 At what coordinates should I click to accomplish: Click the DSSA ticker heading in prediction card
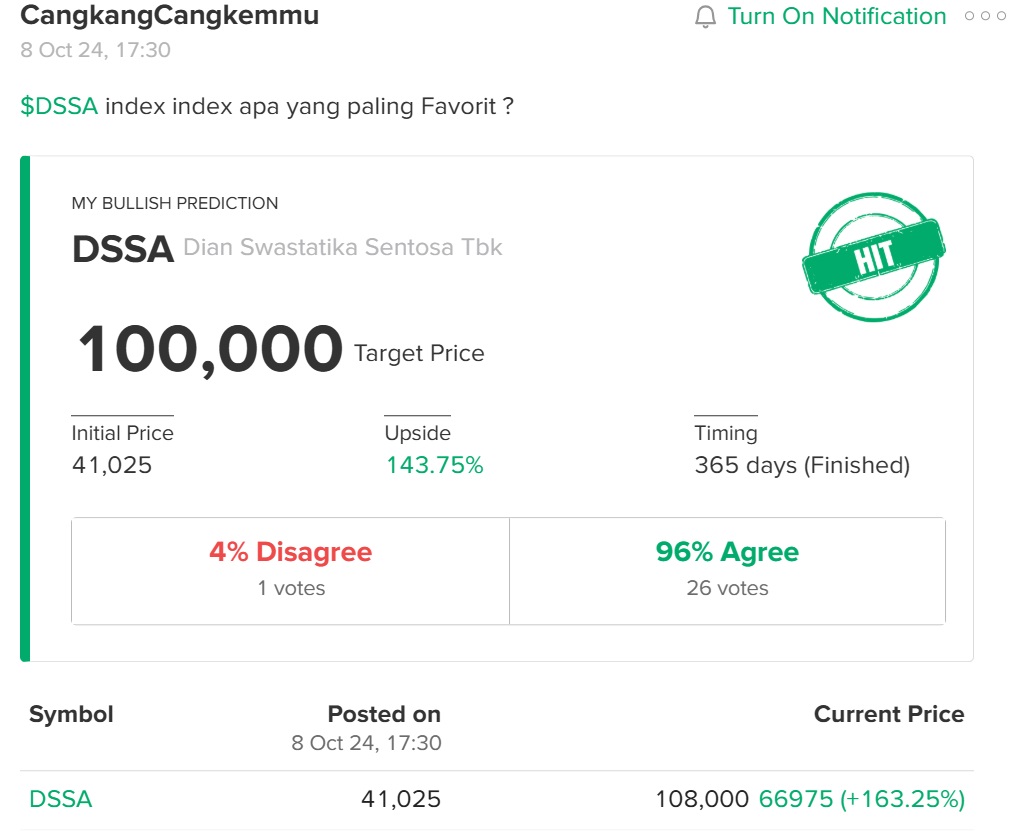pos(123,249)
